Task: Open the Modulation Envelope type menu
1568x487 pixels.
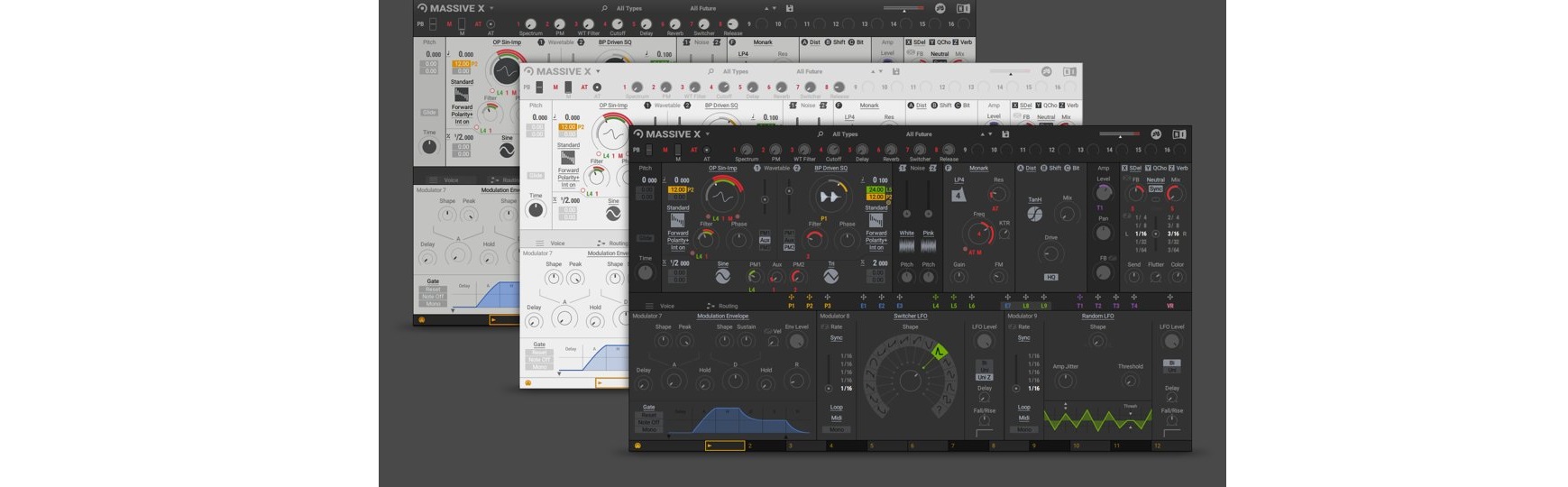Action: pos(722,317)
